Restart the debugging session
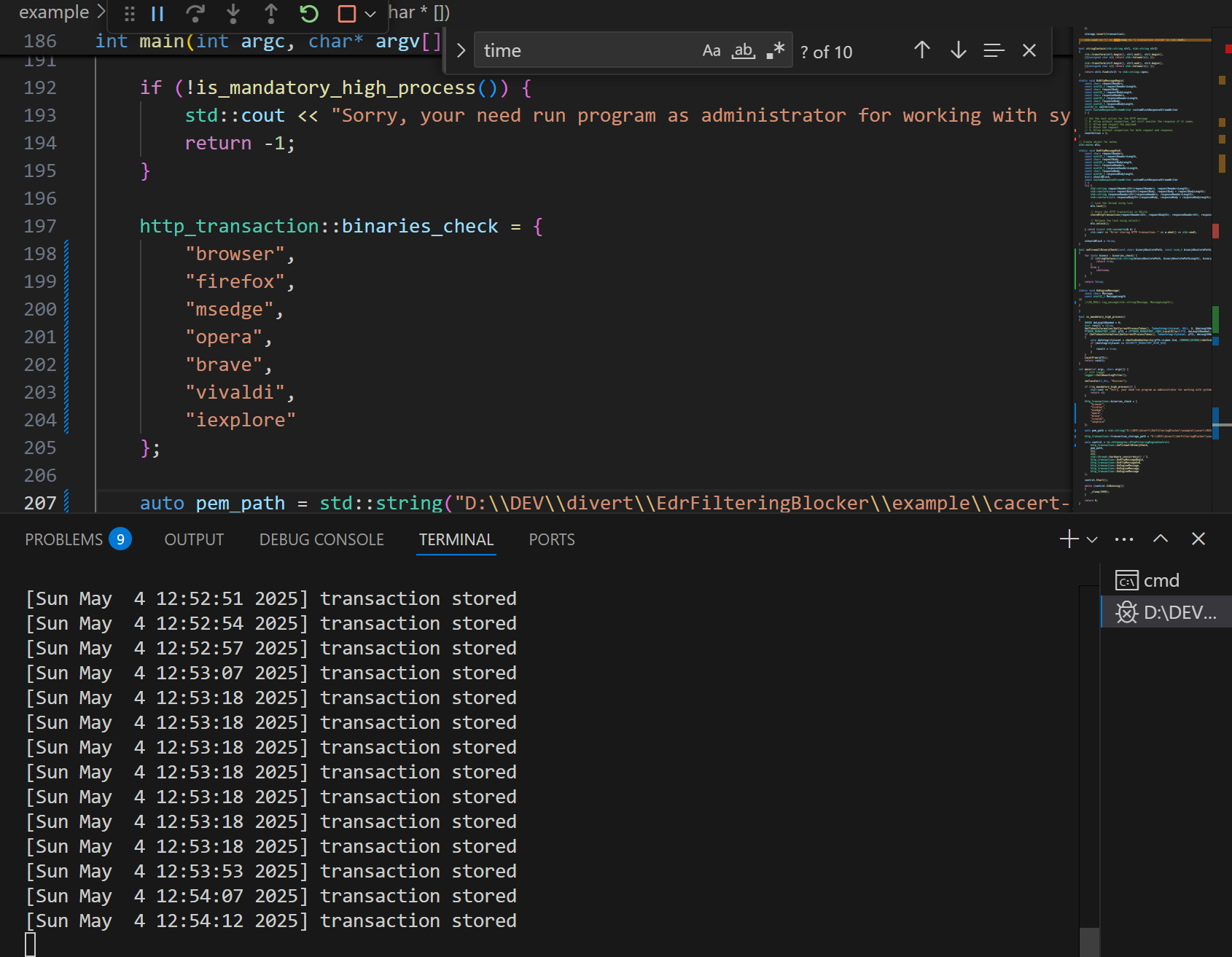This screenshot has height=957, width=1232. 309,14
